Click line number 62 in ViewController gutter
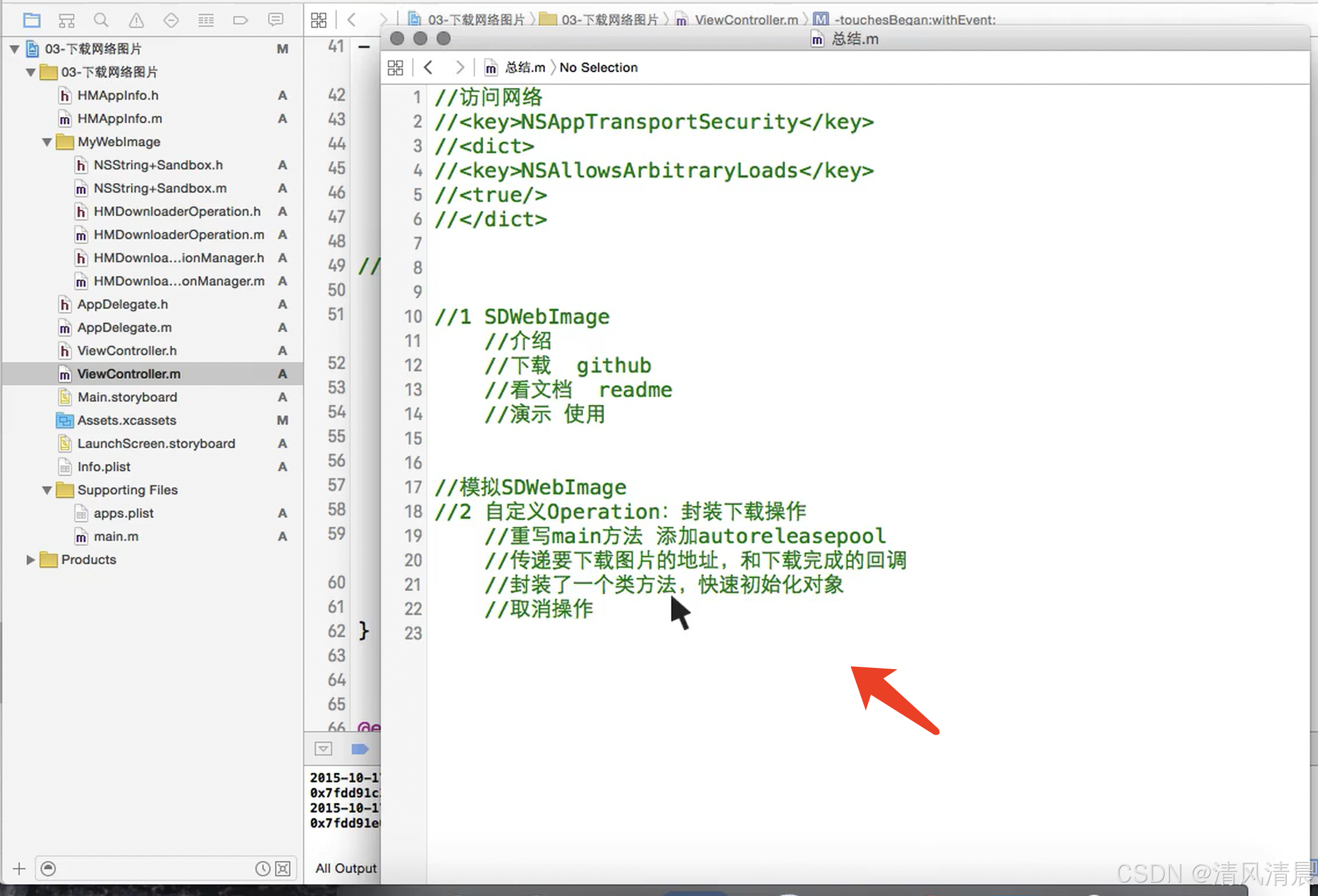 pyautogui.click(x=336, y=631)
